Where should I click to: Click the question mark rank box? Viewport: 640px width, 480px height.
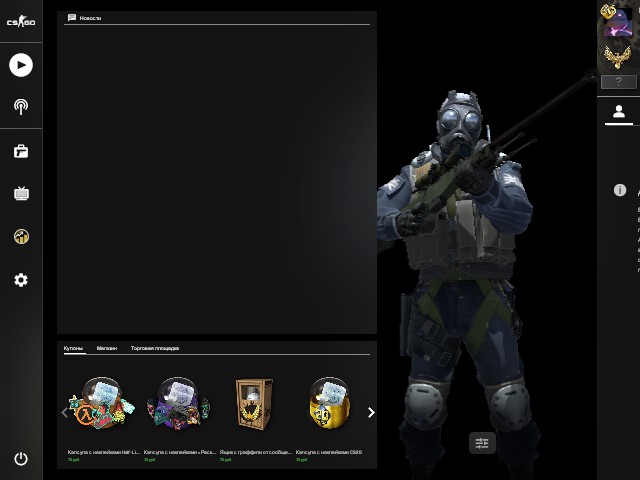pos(619,82)
